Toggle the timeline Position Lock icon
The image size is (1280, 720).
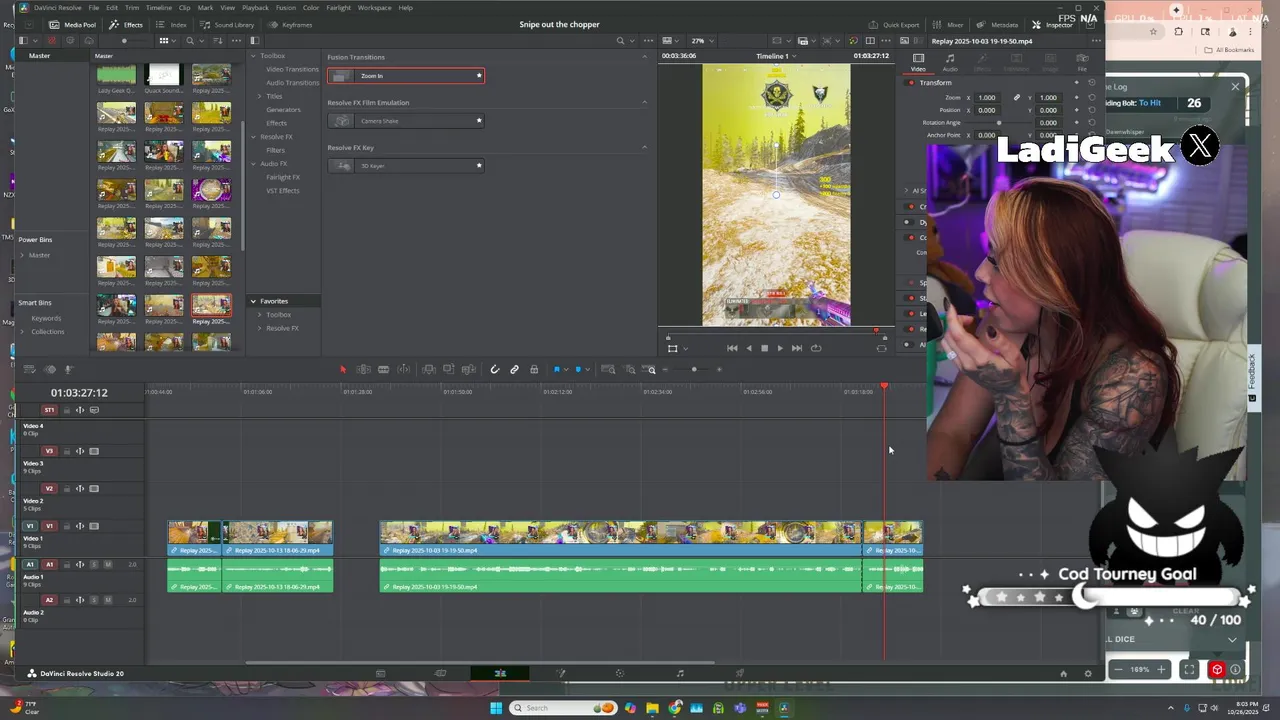(x=533, y=370)
